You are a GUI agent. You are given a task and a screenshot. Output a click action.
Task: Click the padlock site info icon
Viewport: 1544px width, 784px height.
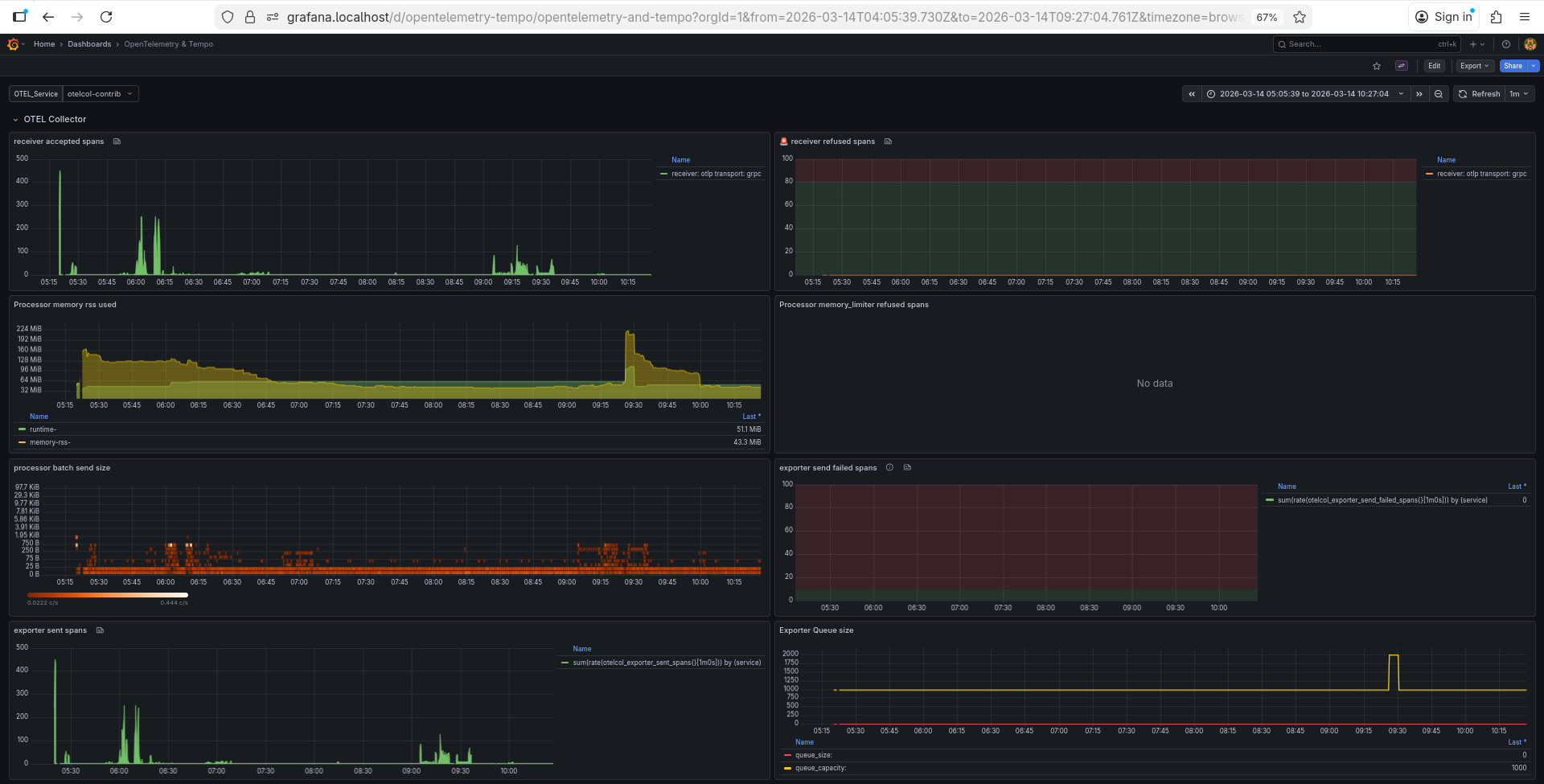click(250, 17)
